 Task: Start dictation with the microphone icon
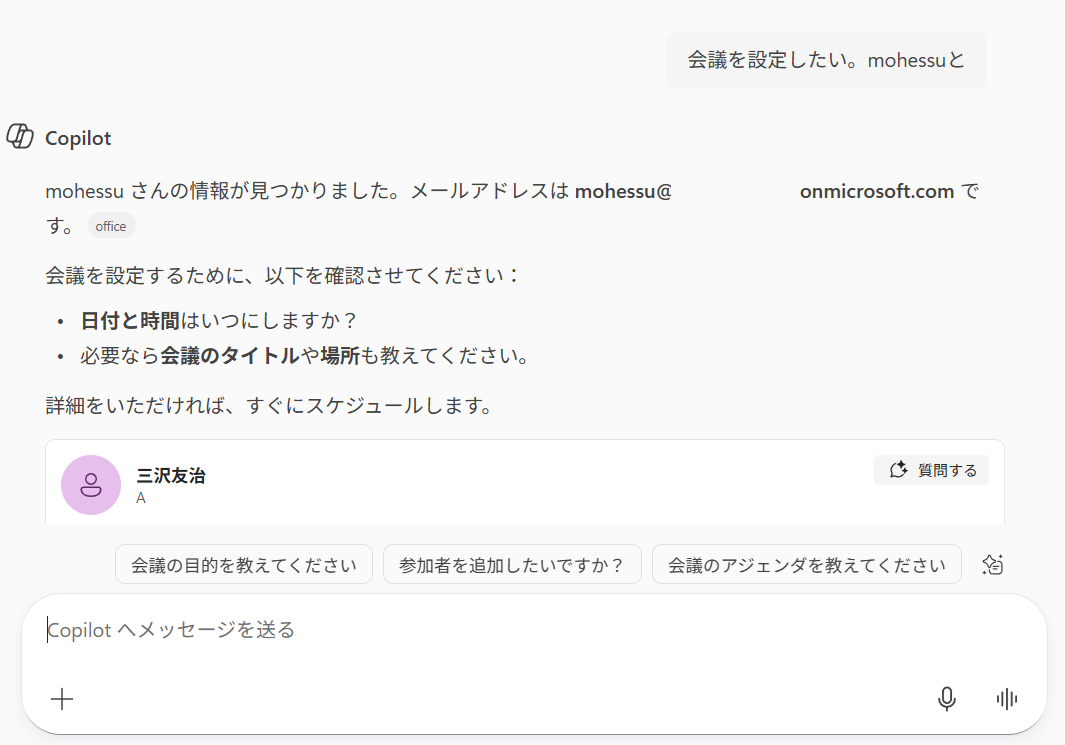click(x=946, y=699)
